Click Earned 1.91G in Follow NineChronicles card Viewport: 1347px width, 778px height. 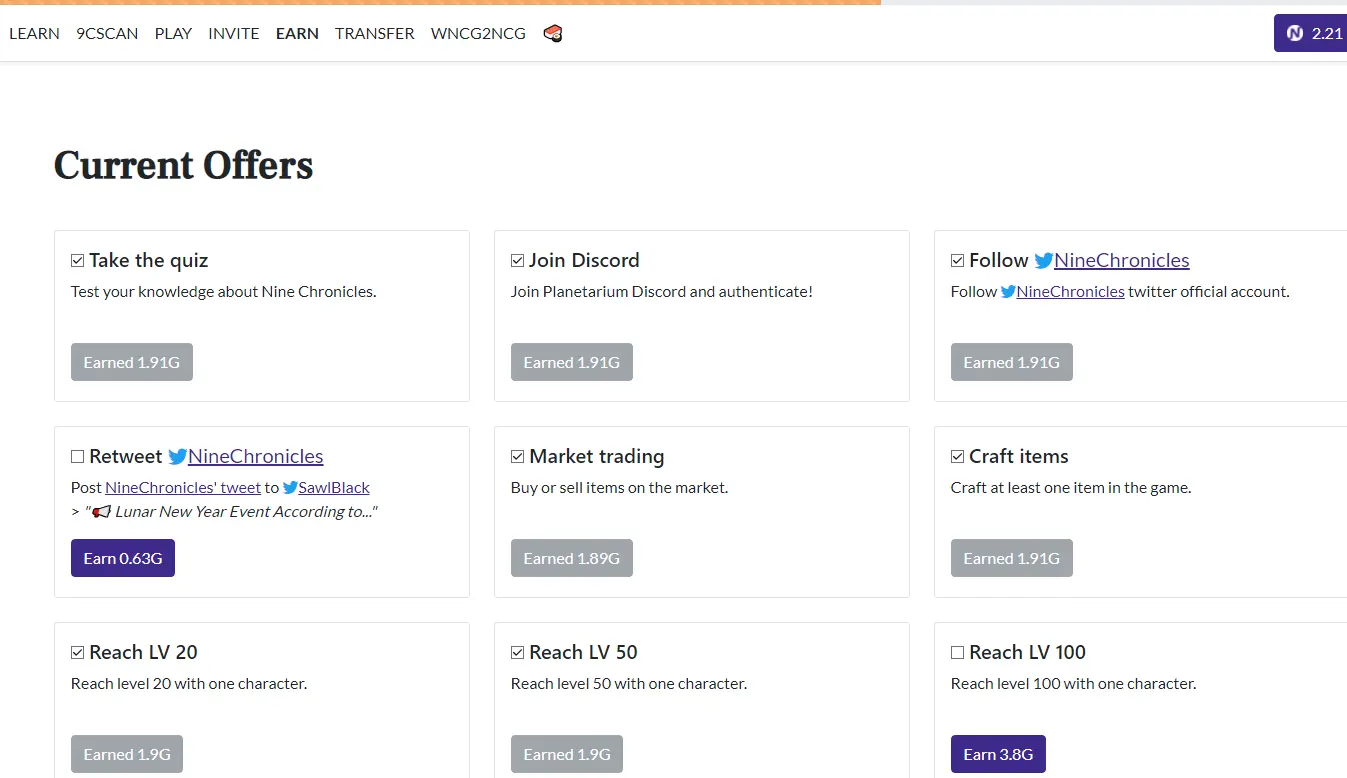(1012, 362)
